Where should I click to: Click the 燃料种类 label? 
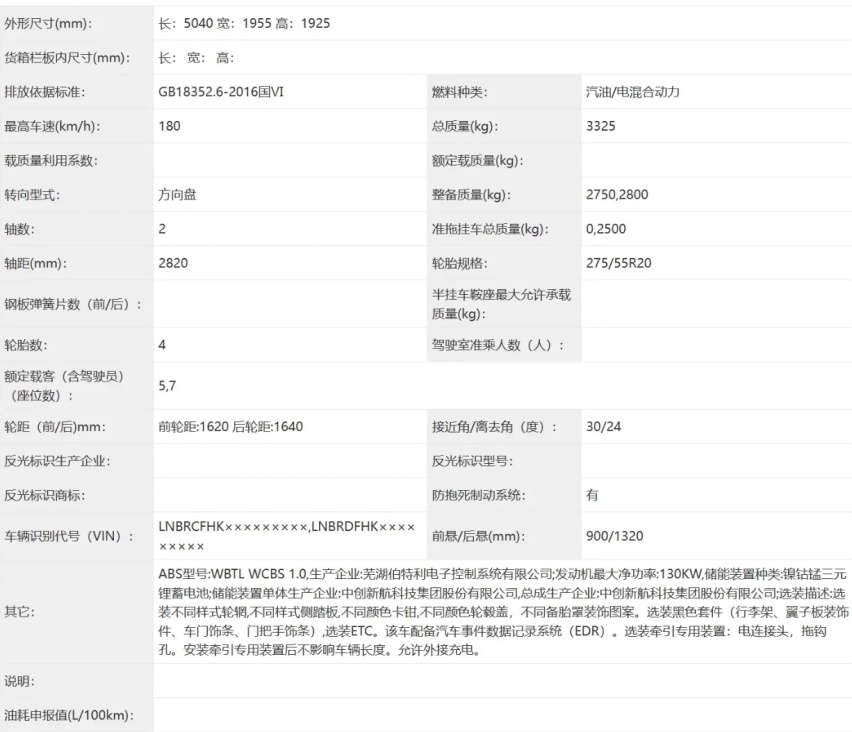(460, 92)
